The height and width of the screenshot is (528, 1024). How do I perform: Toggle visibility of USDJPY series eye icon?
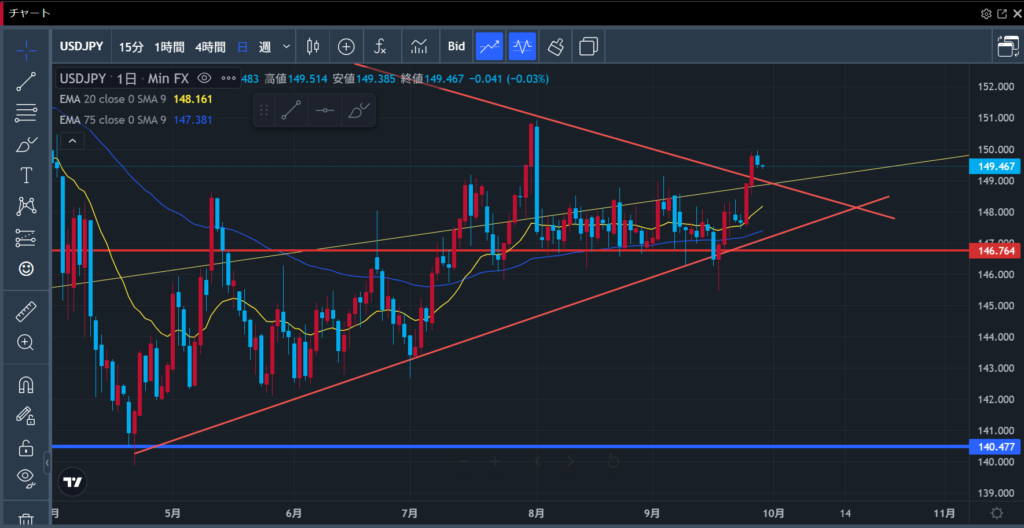[204, 78]
